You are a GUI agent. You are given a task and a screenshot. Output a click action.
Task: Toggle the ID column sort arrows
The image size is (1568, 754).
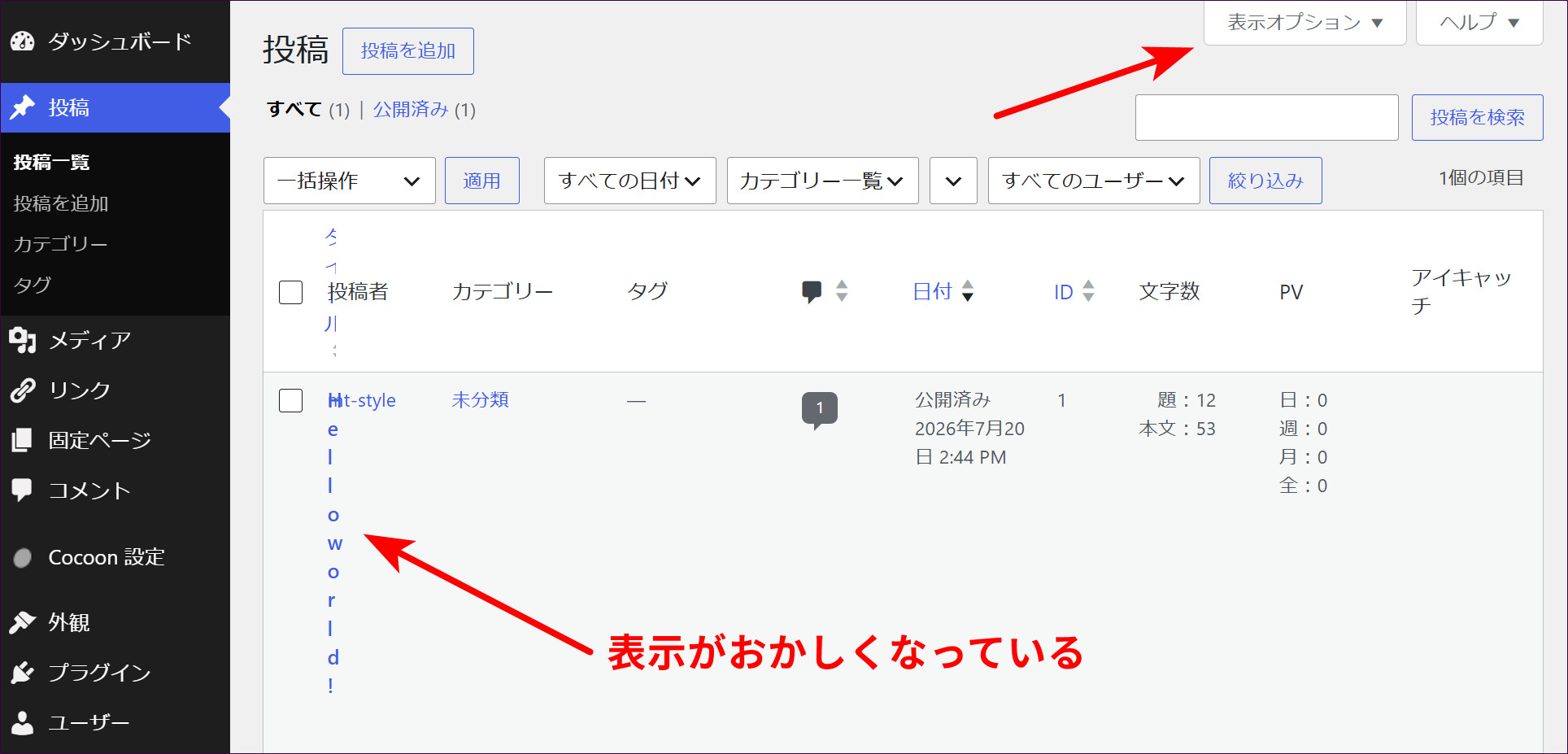click(x=1088, y=291)
